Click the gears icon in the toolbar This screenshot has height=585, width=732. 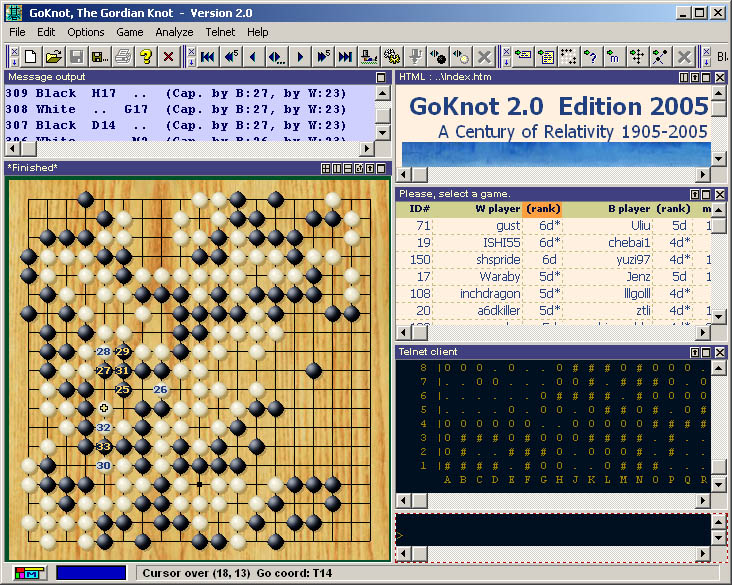pos(391,57)
